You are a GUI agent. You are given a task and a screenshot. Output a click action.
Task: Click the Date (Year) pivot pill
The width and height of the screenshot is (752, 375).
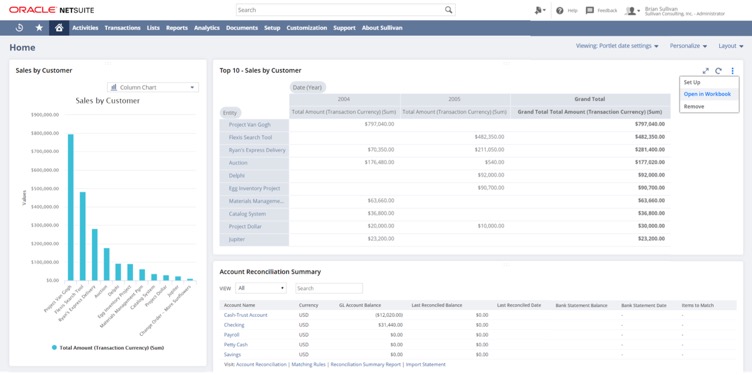click(x=308, y=88)
